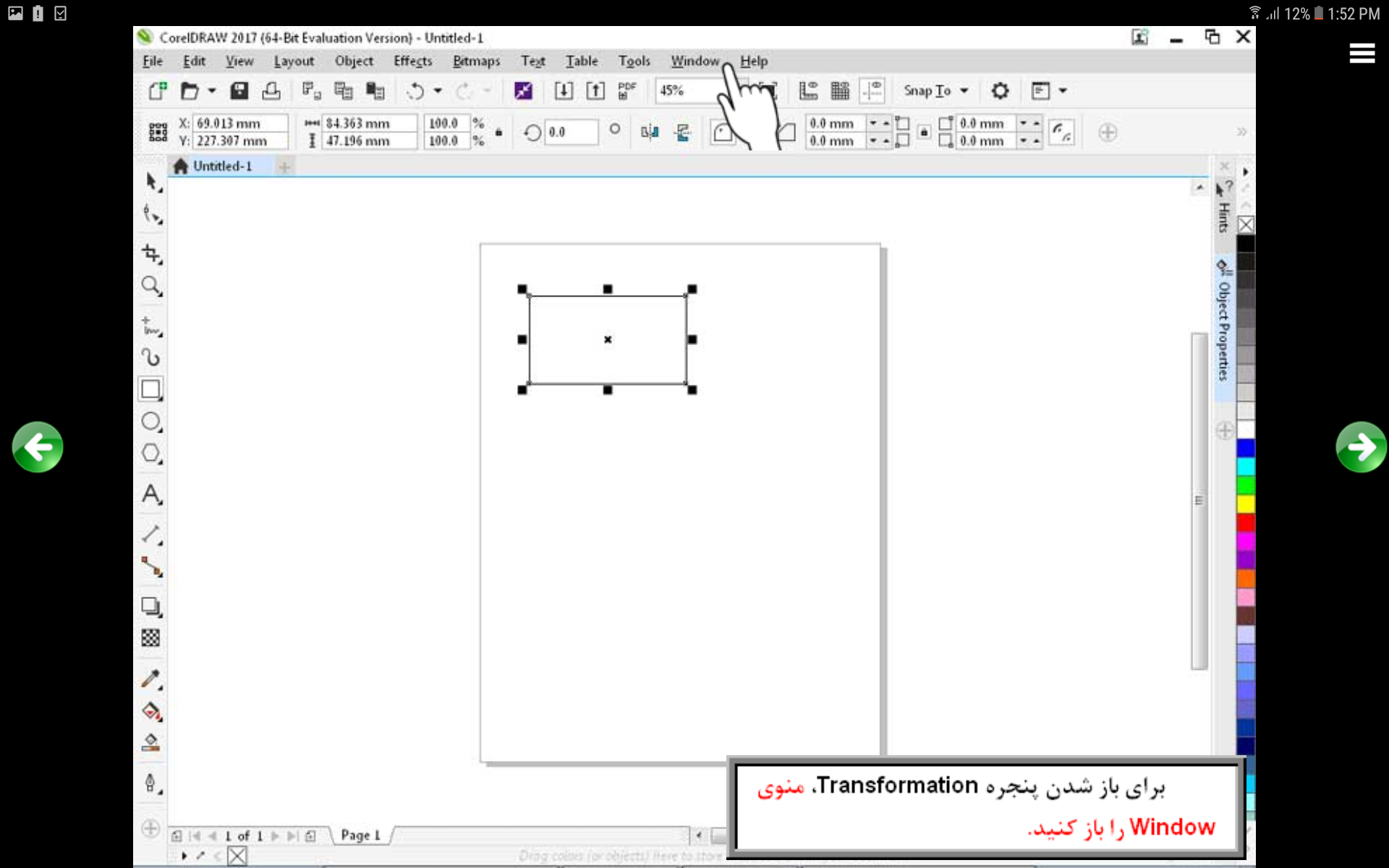Click the Export icon
Screen dimensions: 1389x868
coord(595,91)
